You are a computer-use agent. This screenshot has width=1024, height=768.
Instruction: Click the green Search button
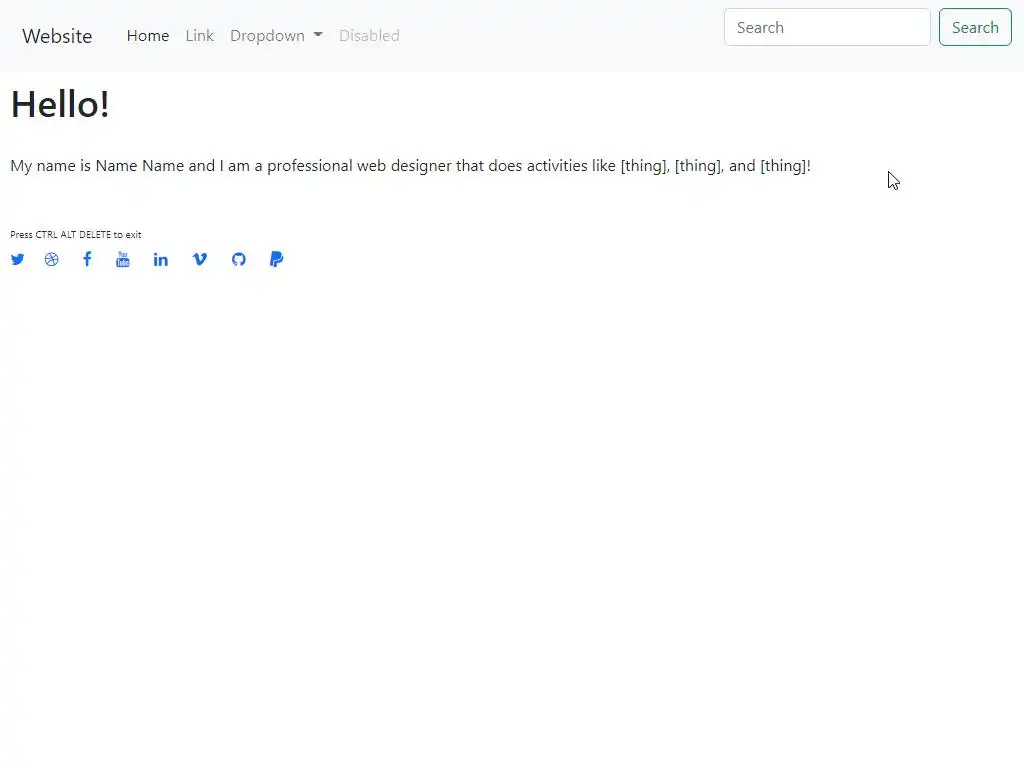coord(975,27)
